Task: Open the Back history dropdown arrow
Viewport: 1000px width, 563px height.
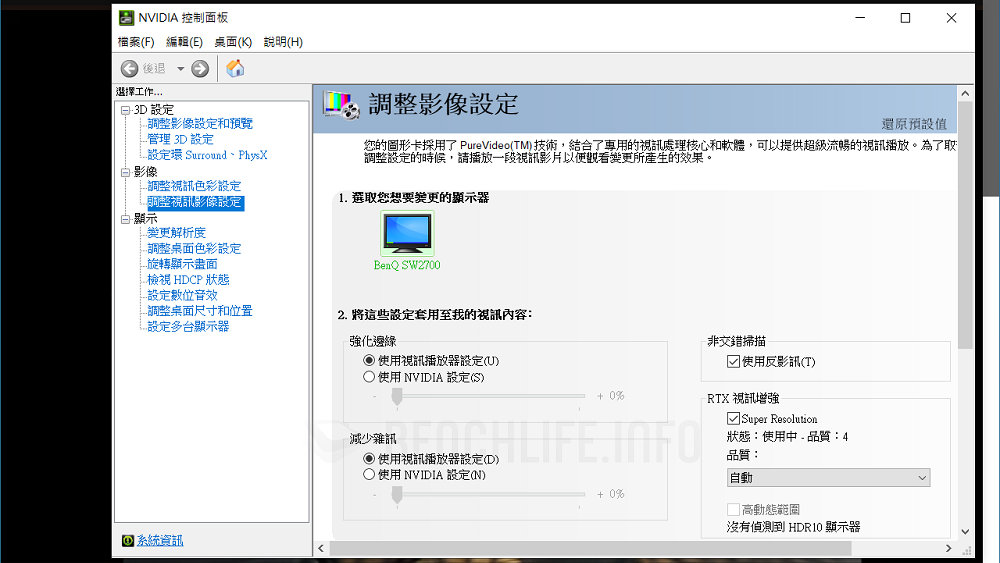Action: click(180, 68)
